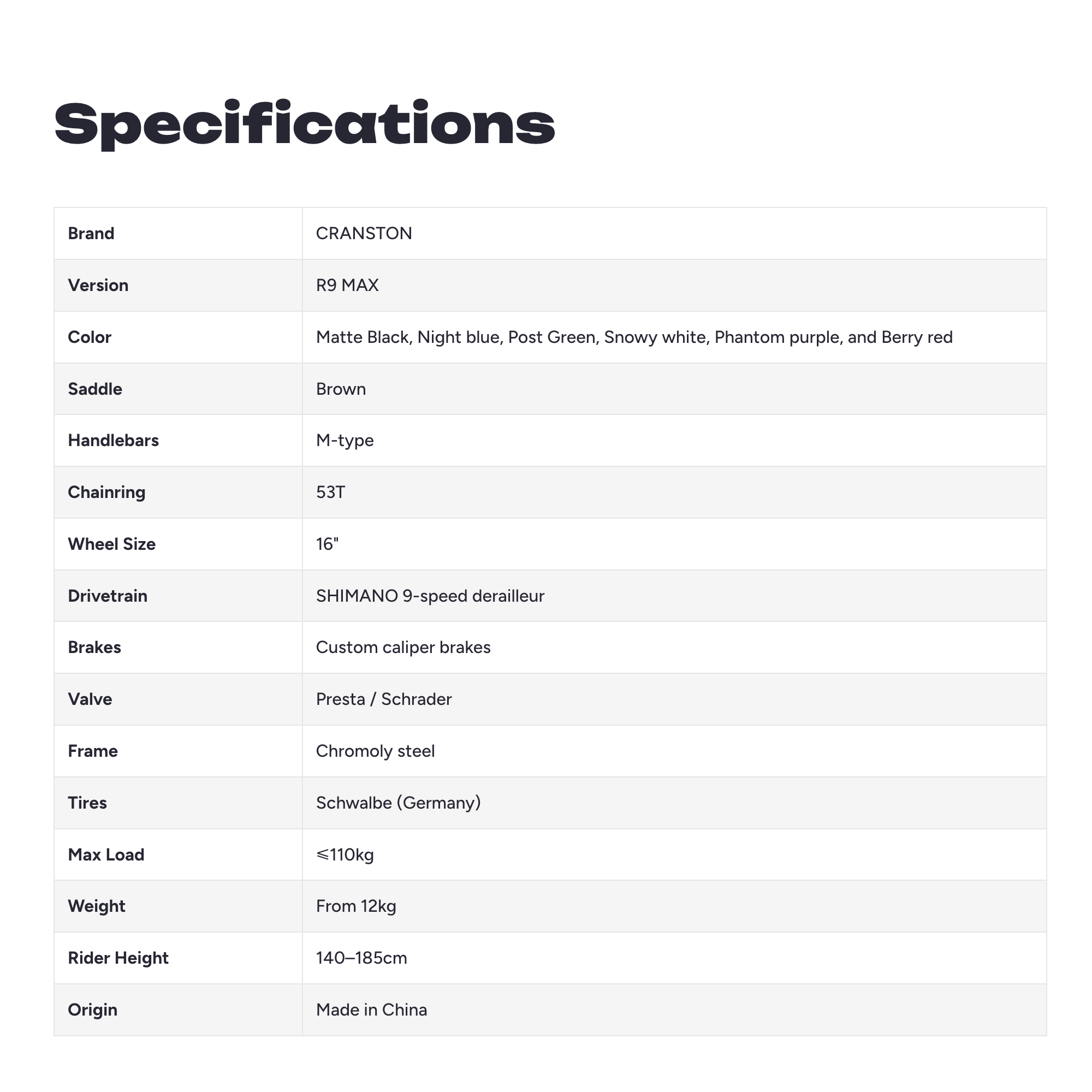This screenshot has height=1092, width=1092.
Task: Select the Brand label cell
Action: (x=178, y=234)
